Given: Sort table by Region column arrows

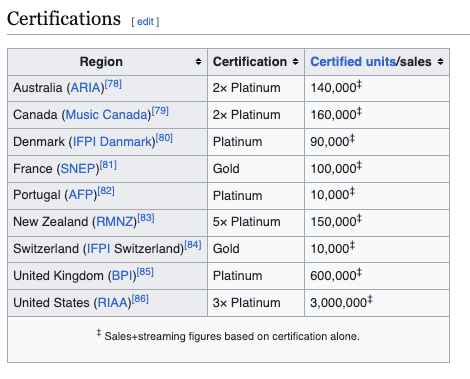Looking at the screenshot, I should click(x=198, y=62).
